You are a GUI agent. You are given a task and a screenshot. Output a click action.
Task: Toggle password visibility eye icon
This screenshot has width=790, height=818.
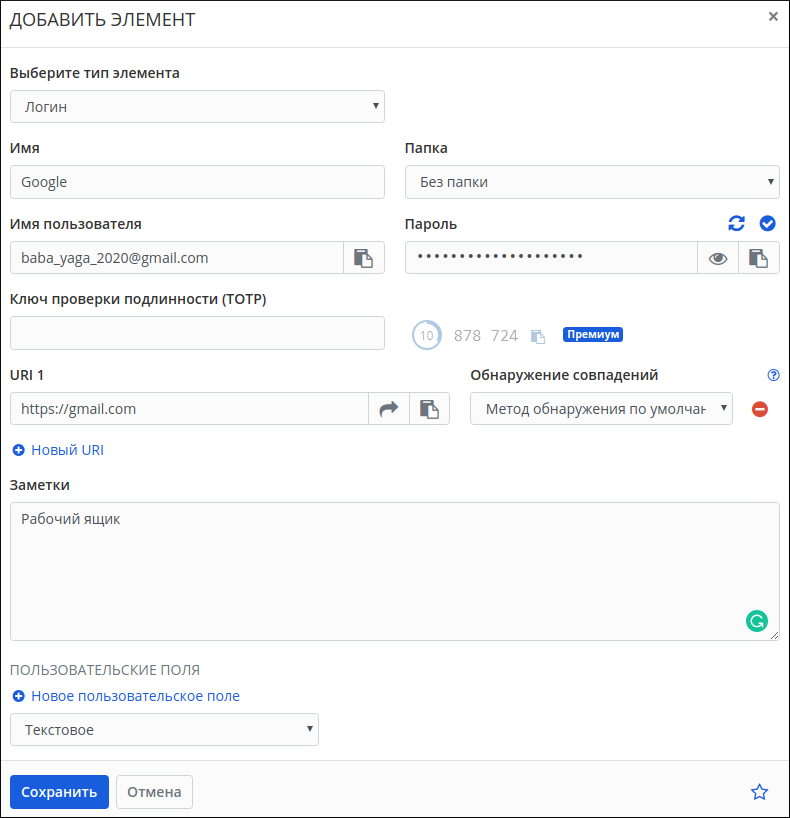[x=718, y=258]
